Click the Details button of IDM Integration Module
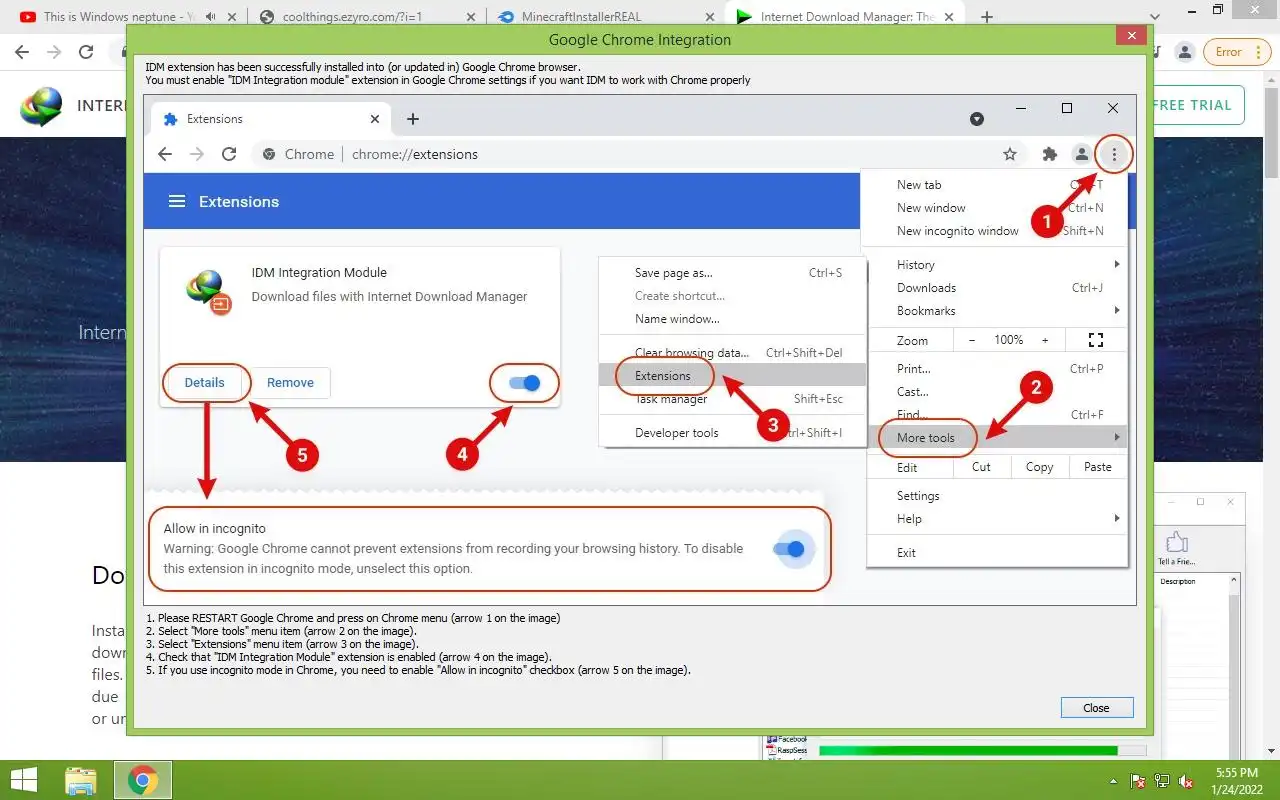The width and height of the screenshot is (1280, 800). coord(205,382)
